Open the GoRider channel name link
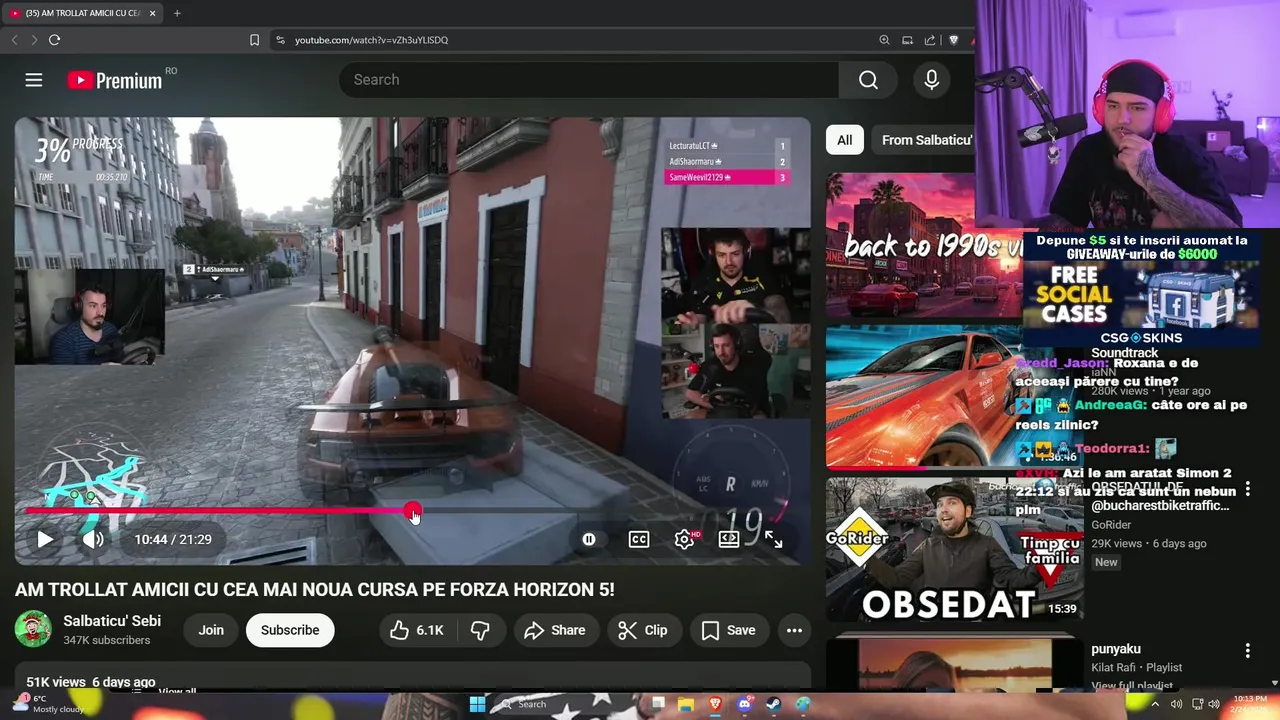 coord(1111,525)
